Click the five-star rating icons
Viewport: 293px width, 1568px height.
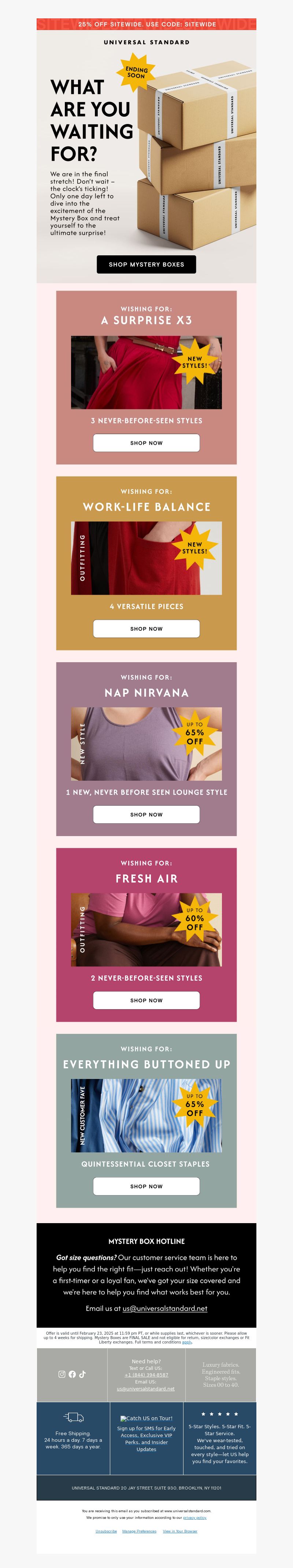coord(219,1414)
